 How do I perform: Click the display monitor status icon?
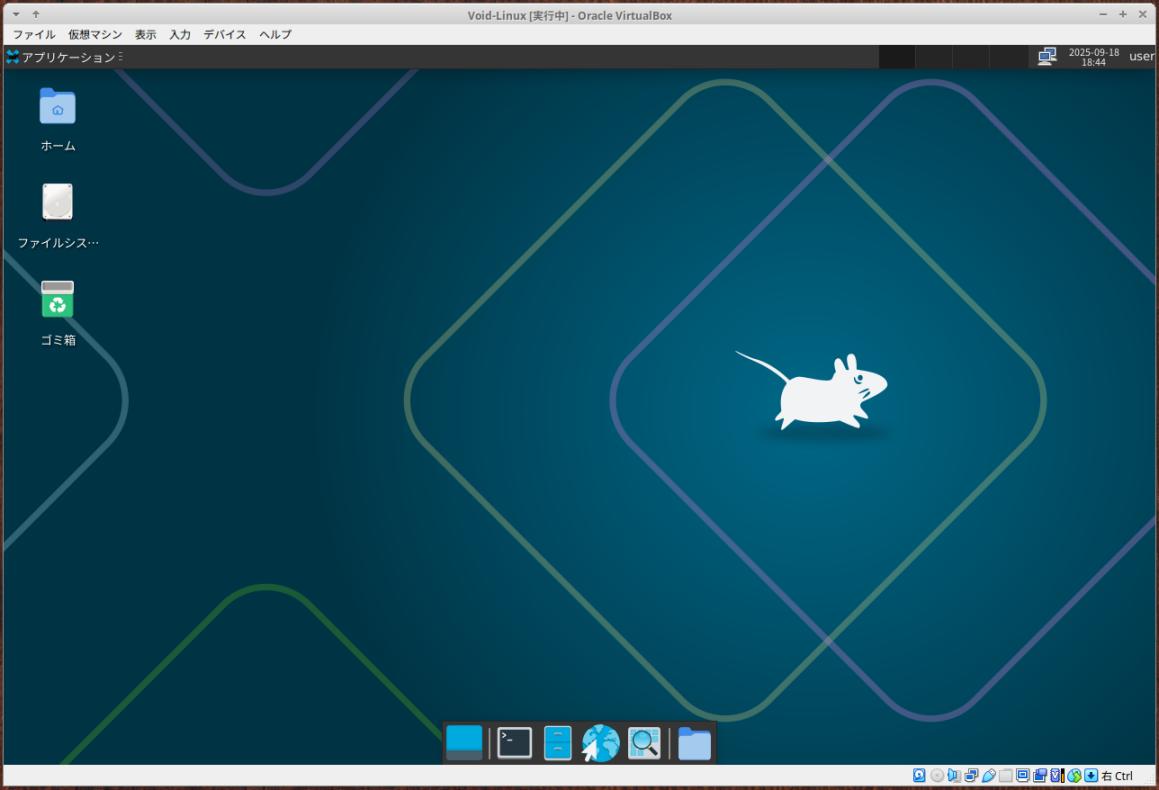[1022, 775]
